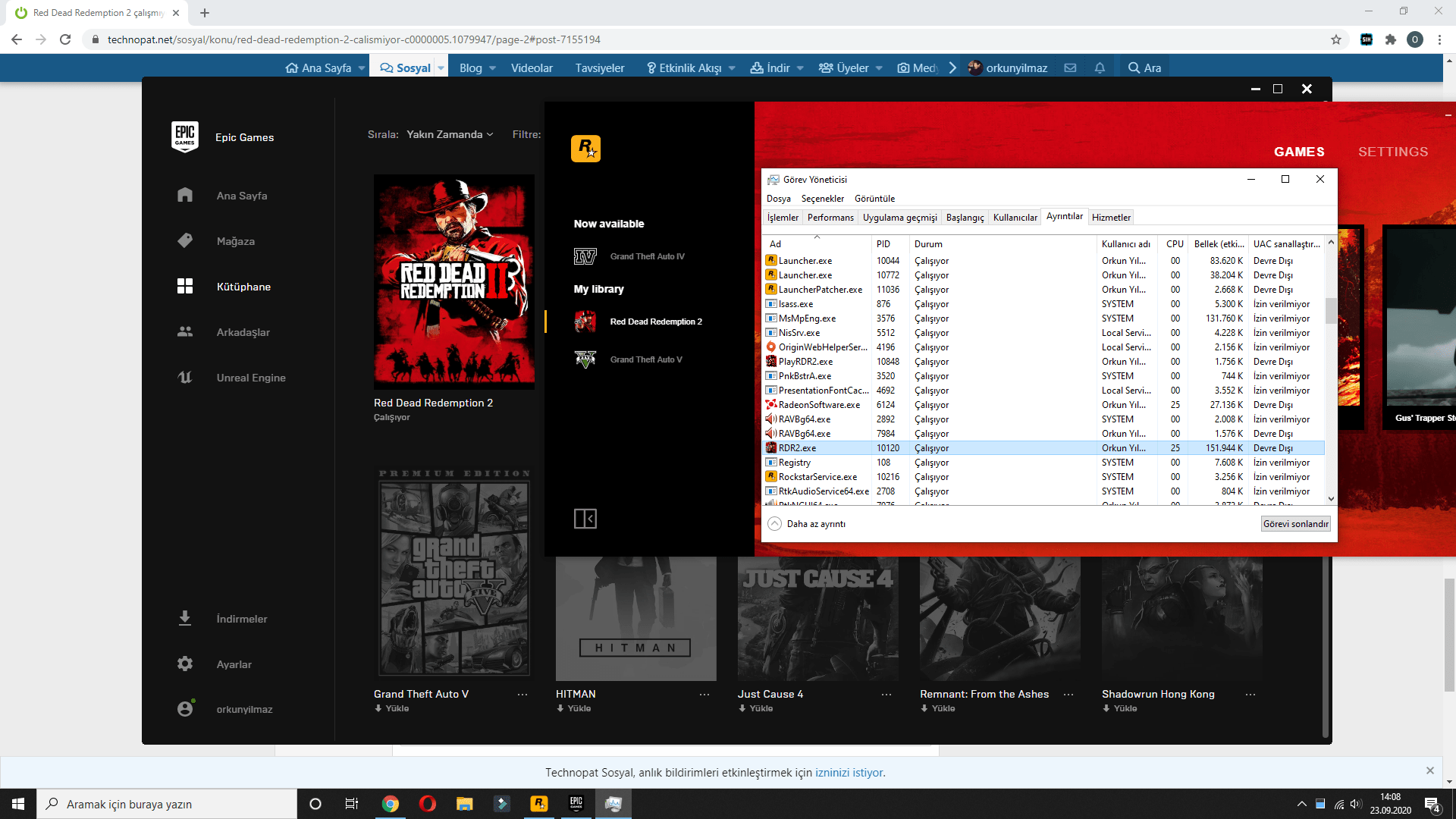Click the Red Dead Redemption 2 cover thumbnail
This screenshot has height=819, width=1456.
(453, 282)
